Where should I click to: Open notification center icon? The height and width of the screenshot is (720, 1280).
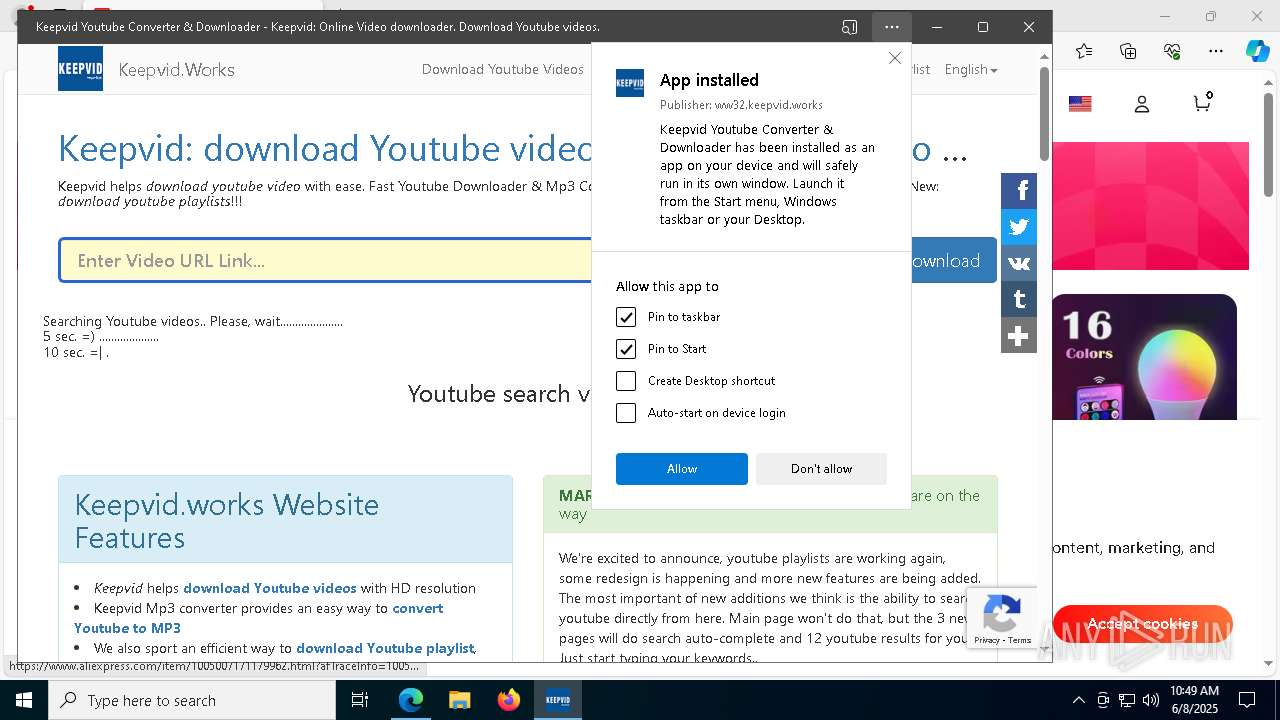(x=1248, y=700)
